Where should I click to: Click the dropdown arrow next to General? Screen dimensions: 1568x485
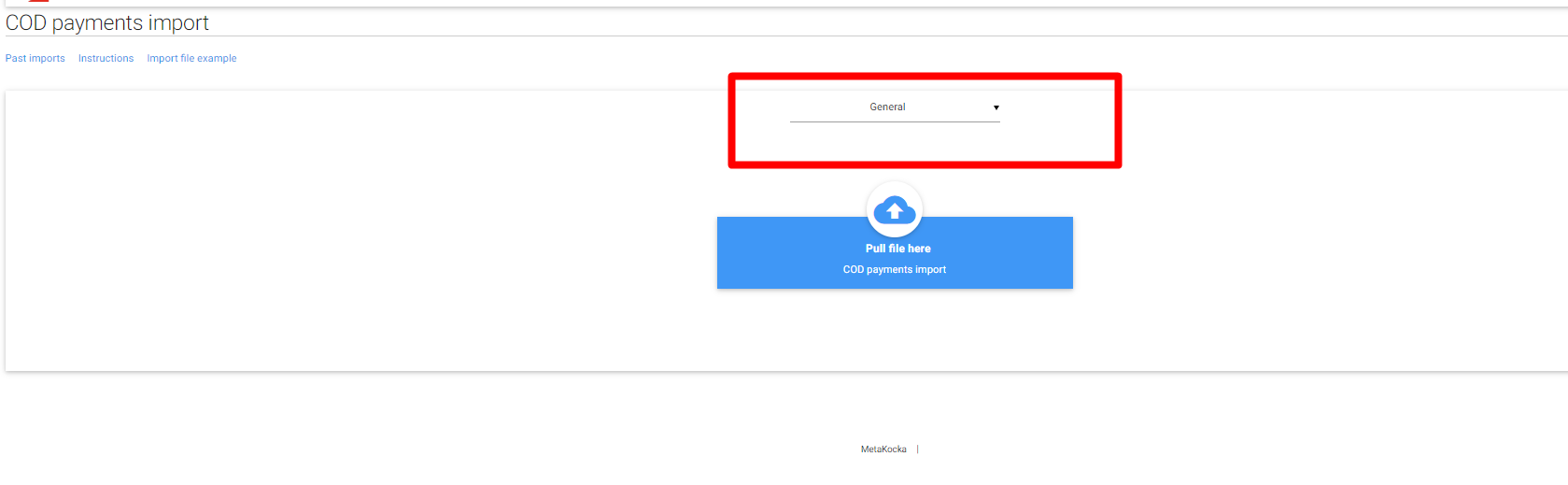click(x=996, y=107)
